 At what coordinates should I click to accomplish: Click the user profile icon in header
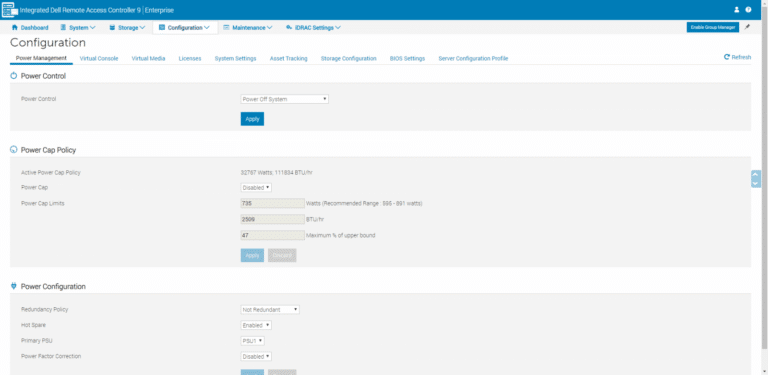737,10
